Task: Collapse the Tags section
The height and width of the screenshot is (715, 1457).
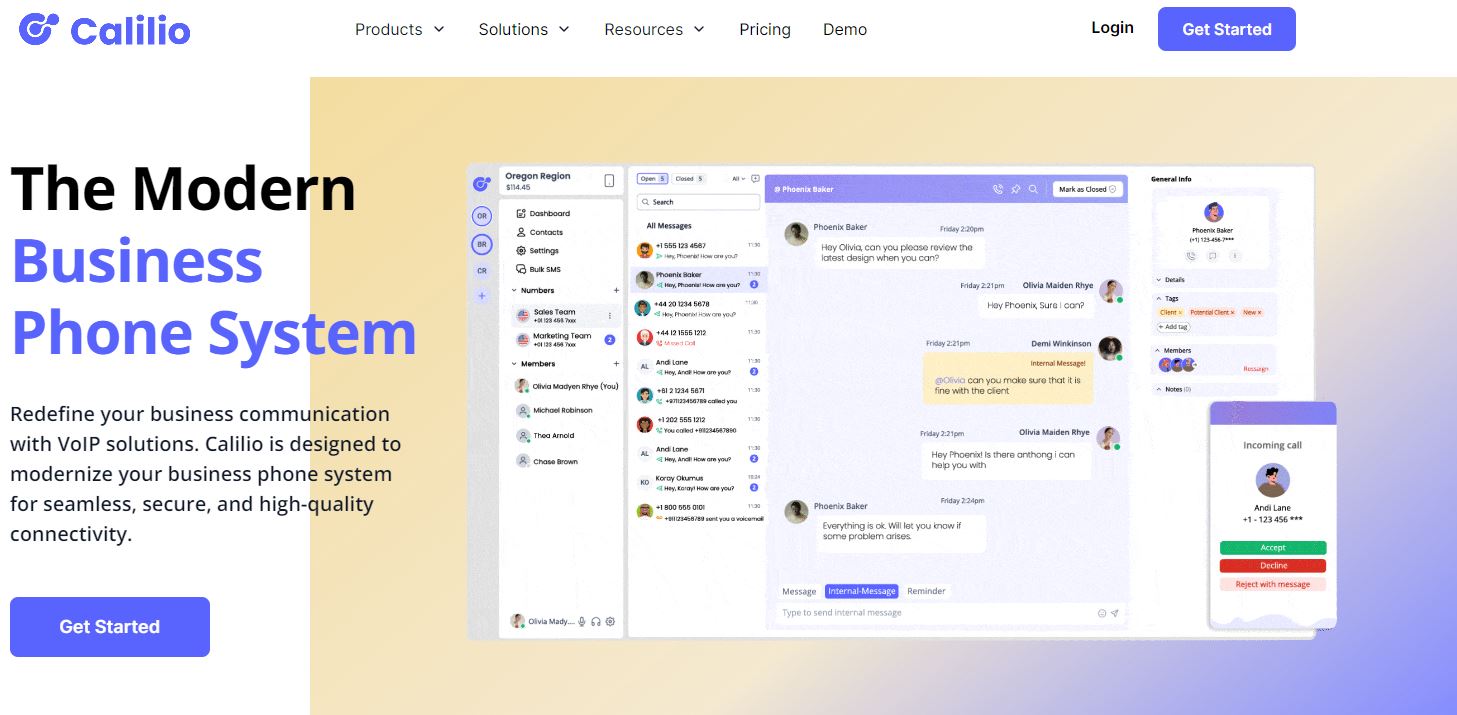Action: coord(1166,298)
